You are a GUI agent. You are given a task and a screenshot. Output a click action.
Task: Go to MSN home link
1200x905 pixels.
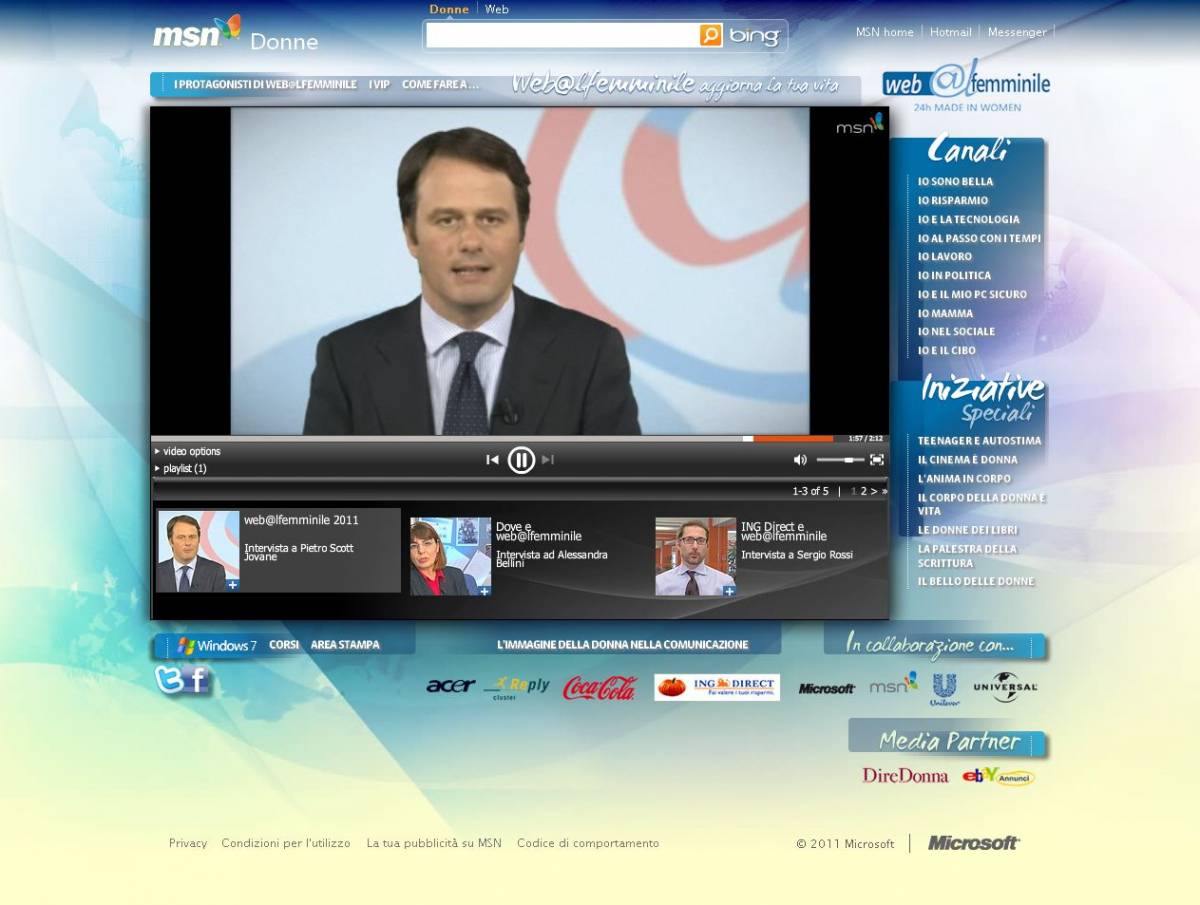coord(885,32)
